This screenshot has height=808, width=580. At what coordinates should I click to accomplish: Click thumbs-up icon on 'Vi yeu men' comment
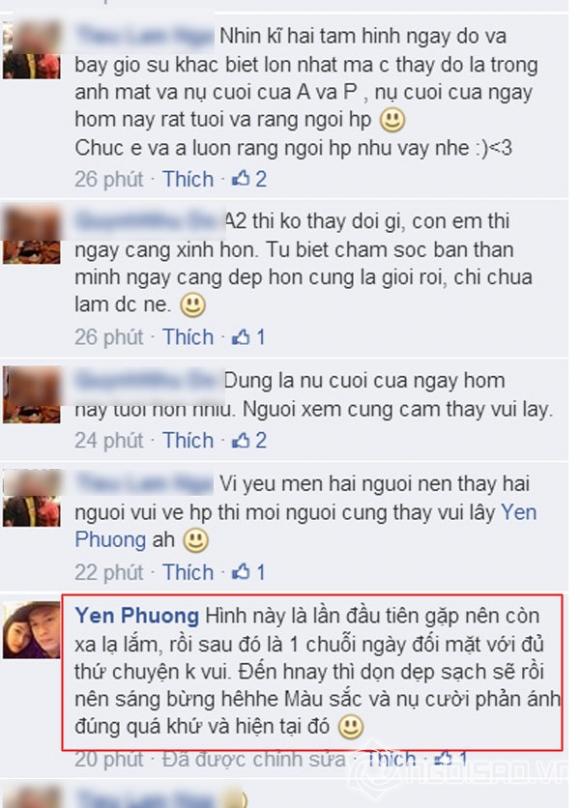click(x=241, y=573)
